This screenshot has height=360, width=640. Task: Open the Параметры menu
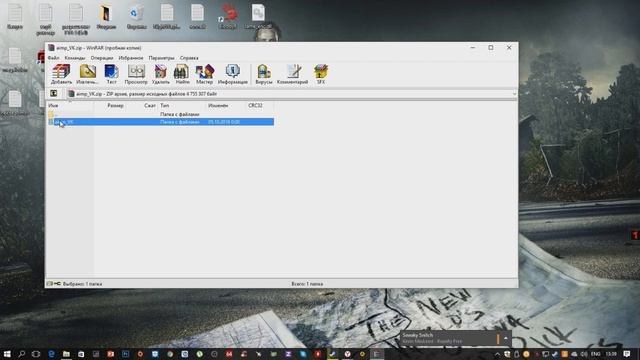click(x=161, y=58)
